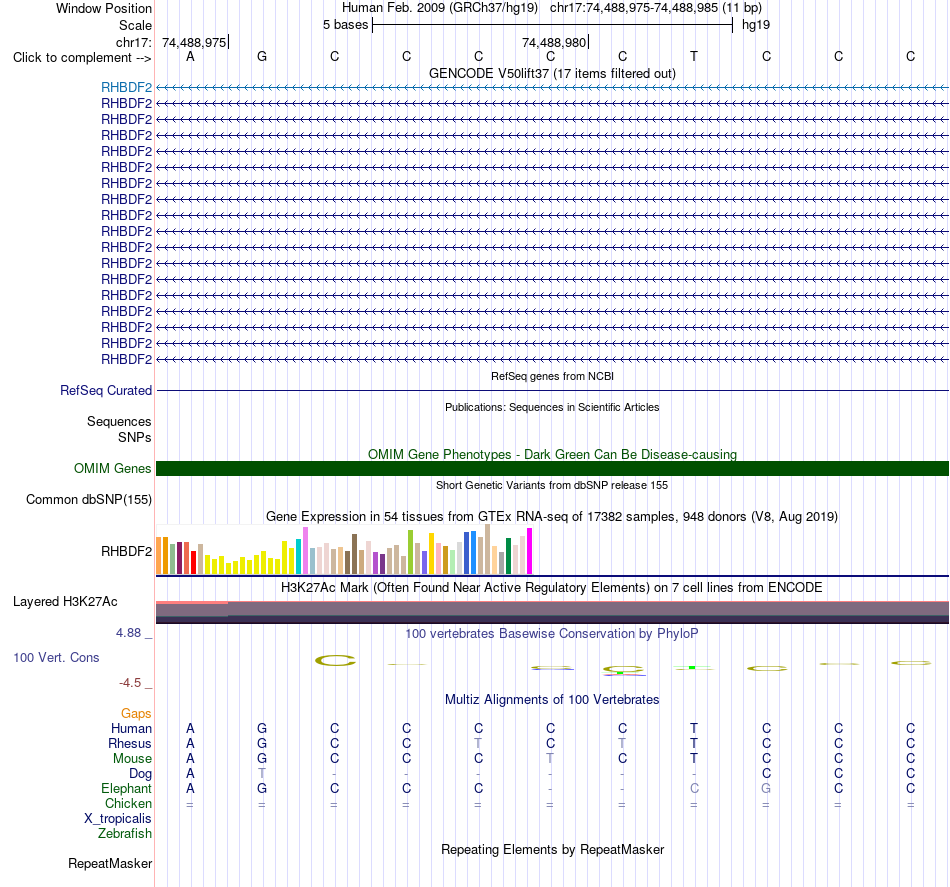This screenshot has width=950, height=887.
Task: Click the H3K27Ac Mark track title
Action: click(x=552, y=587)
